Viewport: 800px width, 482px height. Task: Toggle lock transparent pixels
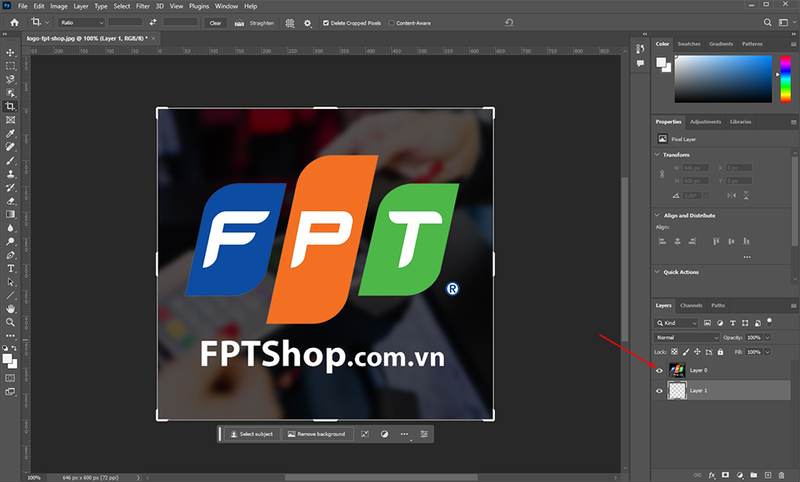pos(674,352)
